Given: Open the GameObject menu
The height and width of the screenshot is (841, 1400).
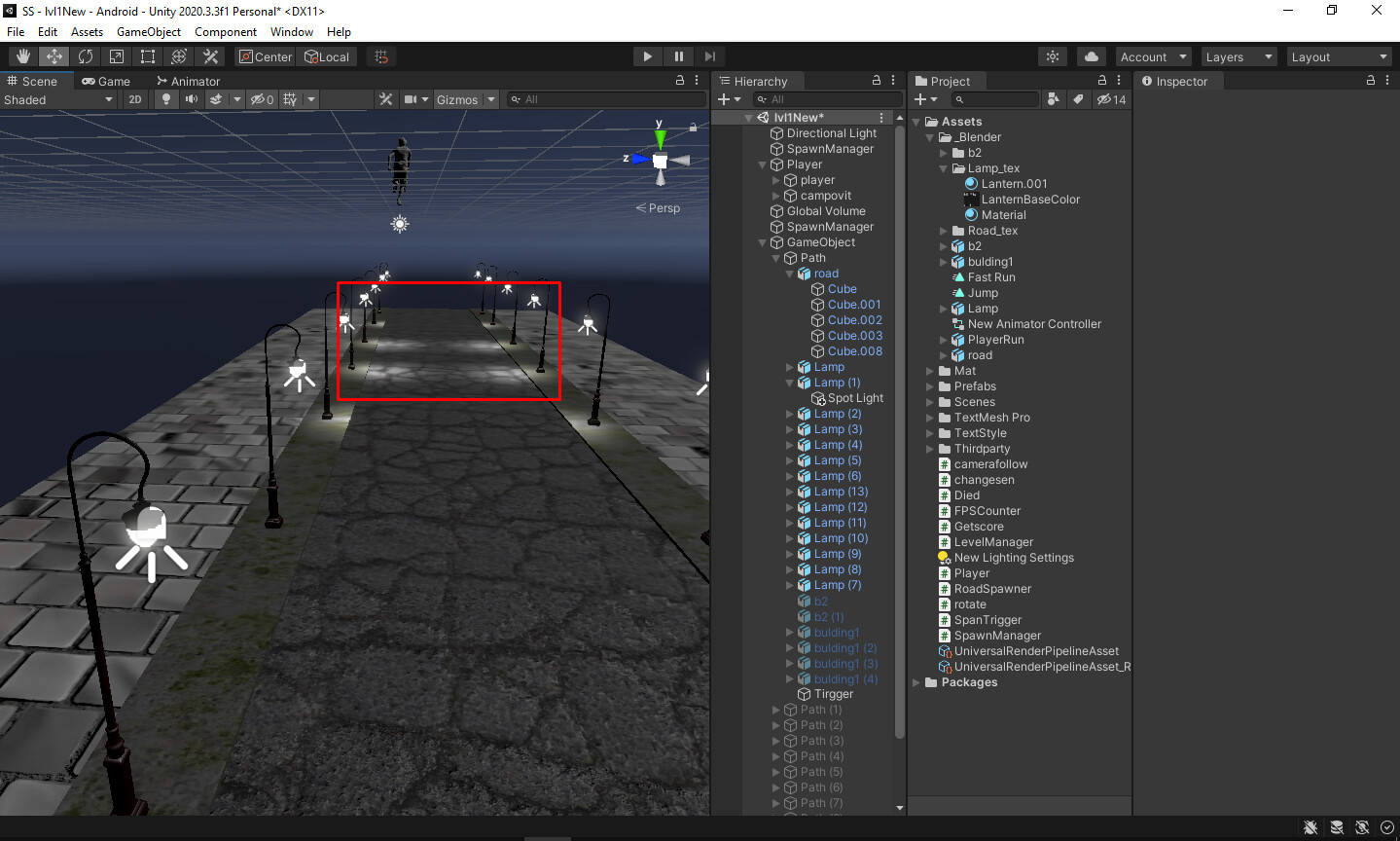Looking at the screenshot, I should [x=148, y=32].
